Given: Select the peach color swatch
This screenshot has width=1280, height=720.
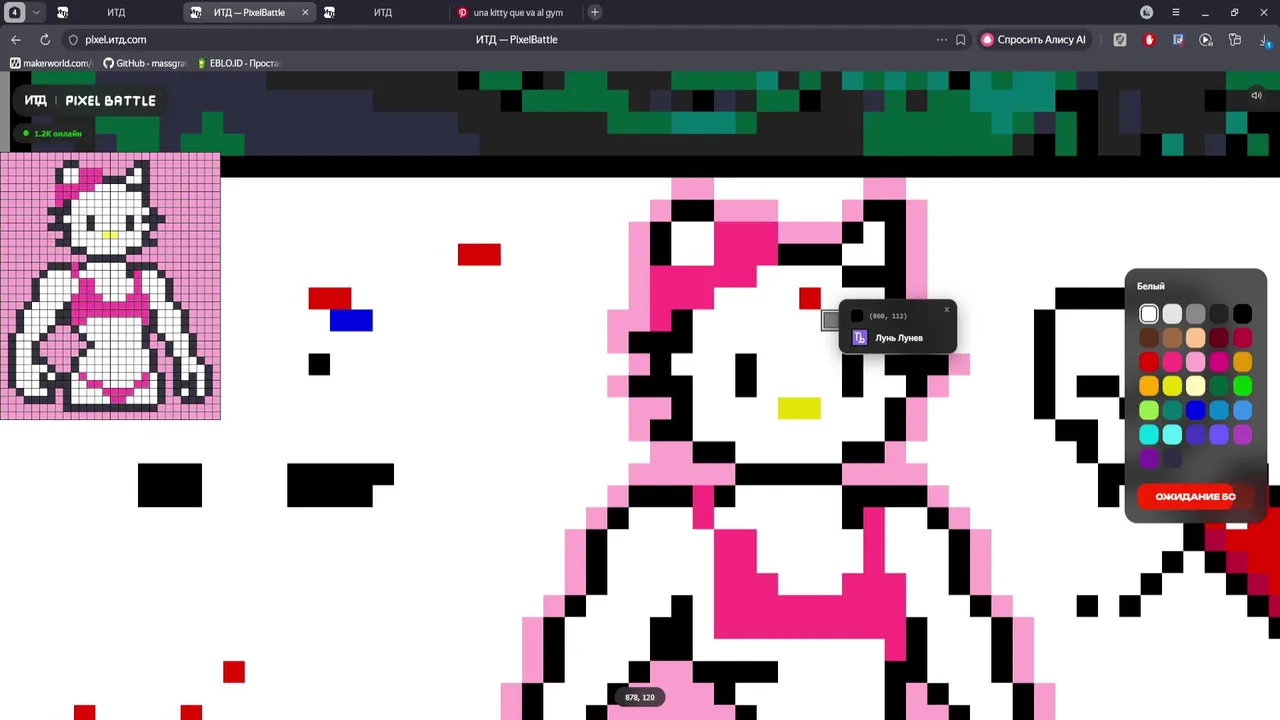Looking at the screenshot, I should pyautogui.click(x=1196, y=338).
